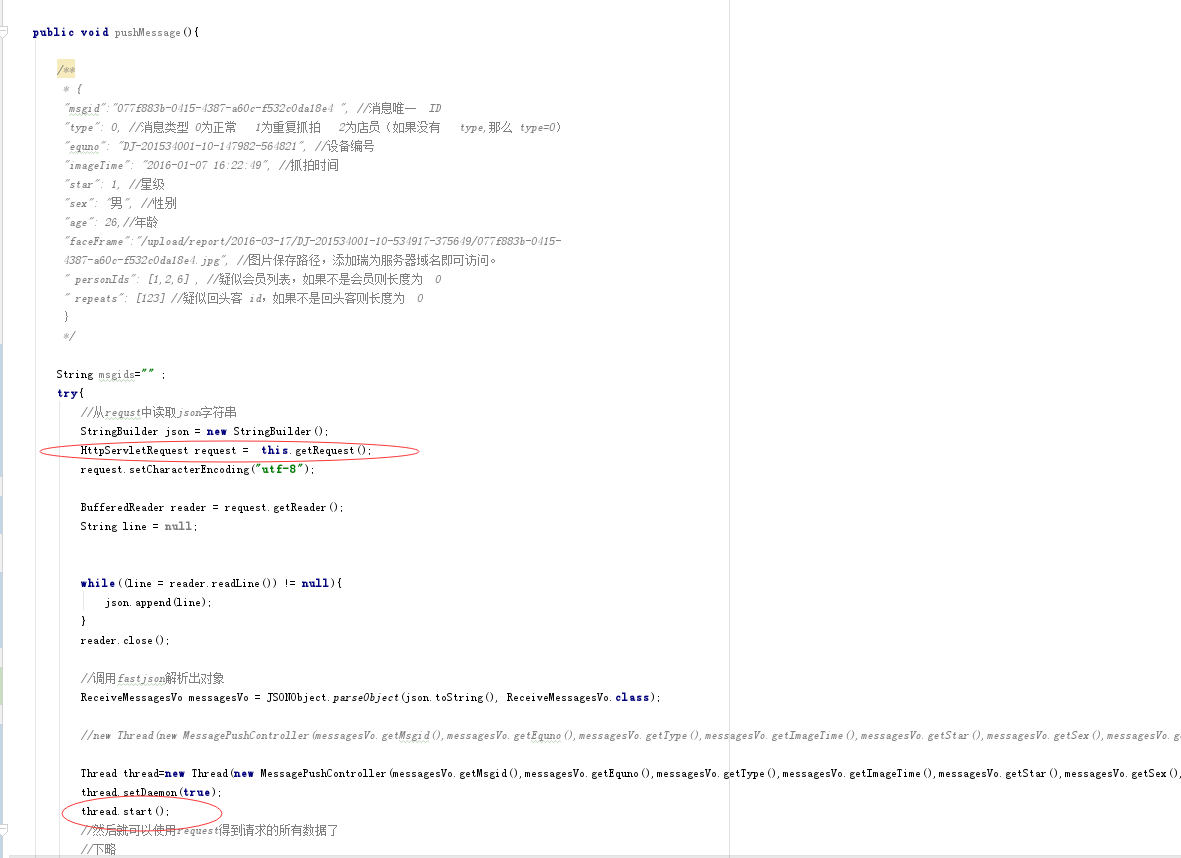The height and width of the screenshot is (858, 1181).
Task: Click the "faceFrame" upload path line
Action: coord(313,241)
